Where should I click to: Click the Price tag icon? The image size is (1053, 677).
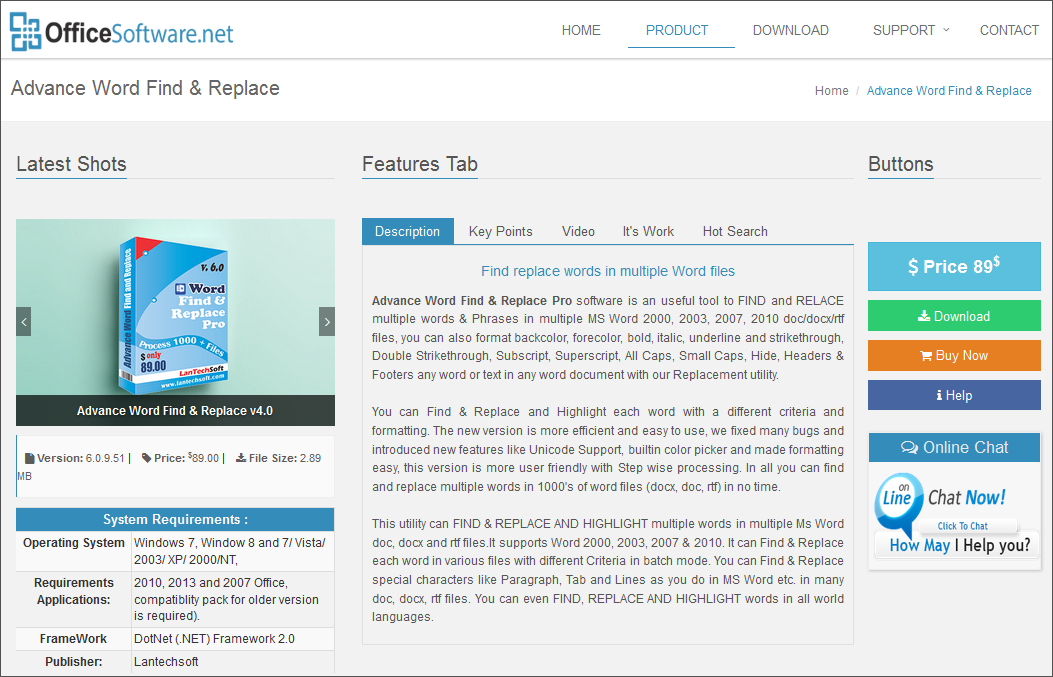[146, 458]
